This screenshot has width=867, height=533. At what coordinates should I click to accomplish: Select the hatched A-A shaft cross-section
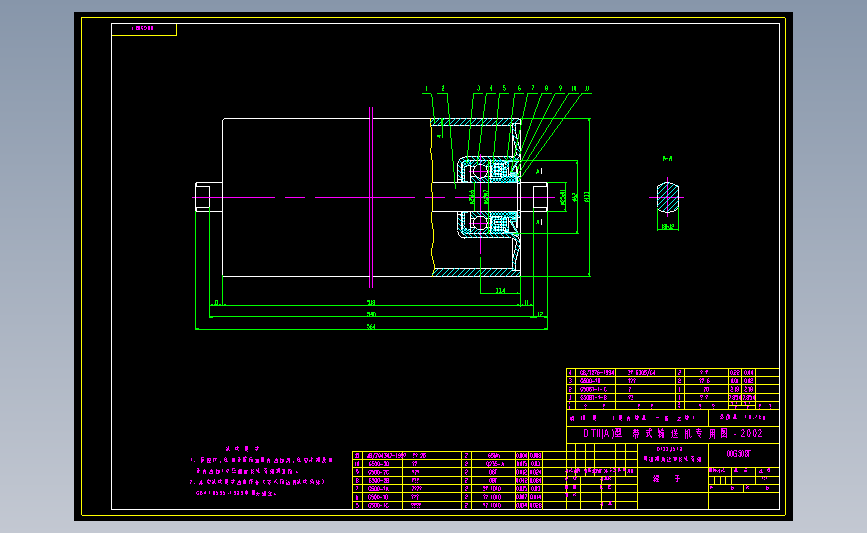[x=667, y=197]
